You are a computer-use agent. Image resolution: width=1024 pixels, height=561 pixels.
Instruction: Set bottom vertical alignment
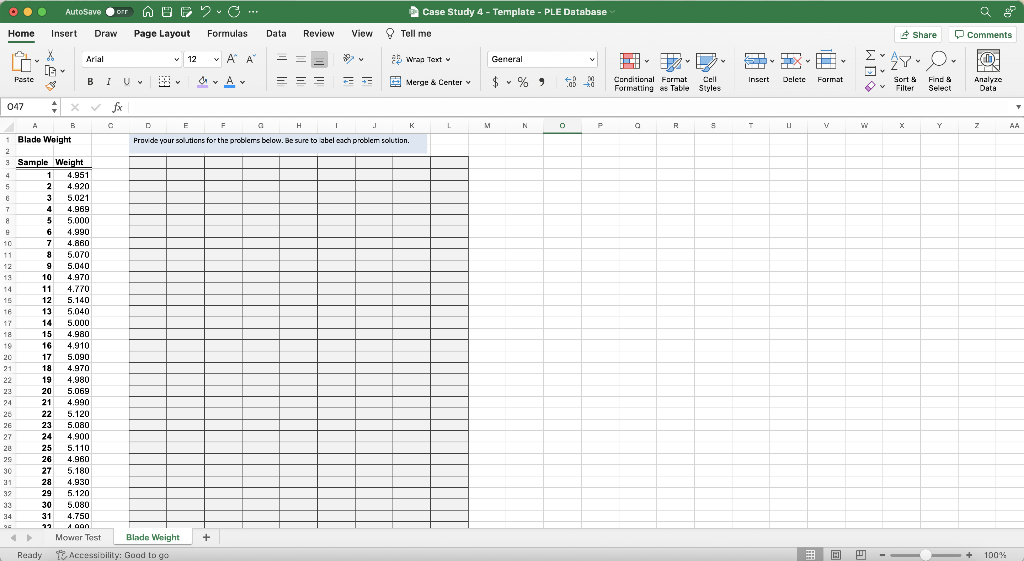319,59
